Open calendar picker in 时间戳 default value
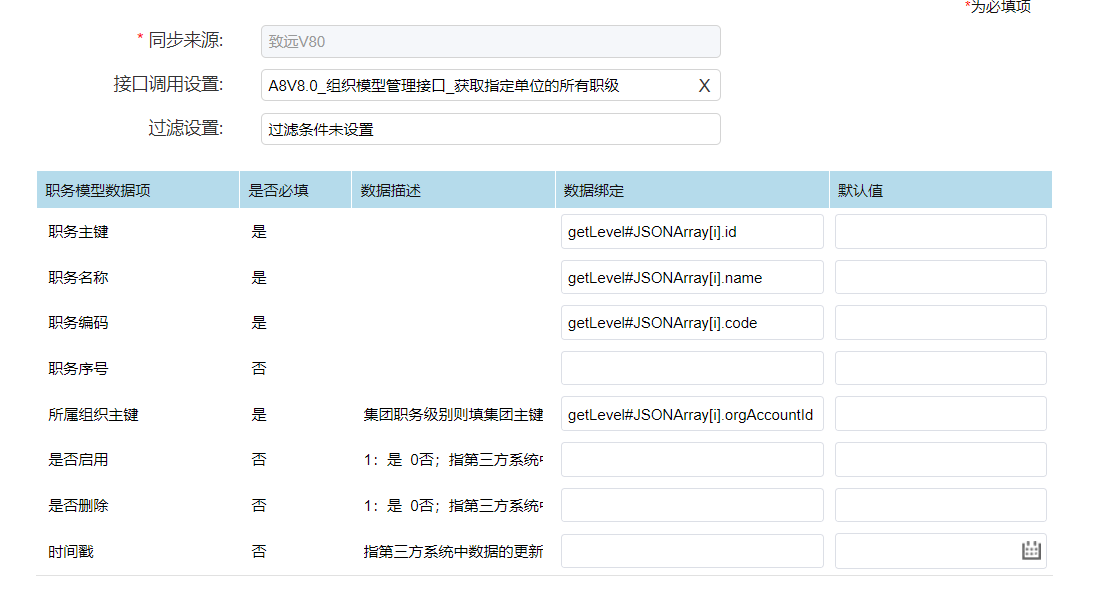The image size is (1109, 590). point(1031,550)
